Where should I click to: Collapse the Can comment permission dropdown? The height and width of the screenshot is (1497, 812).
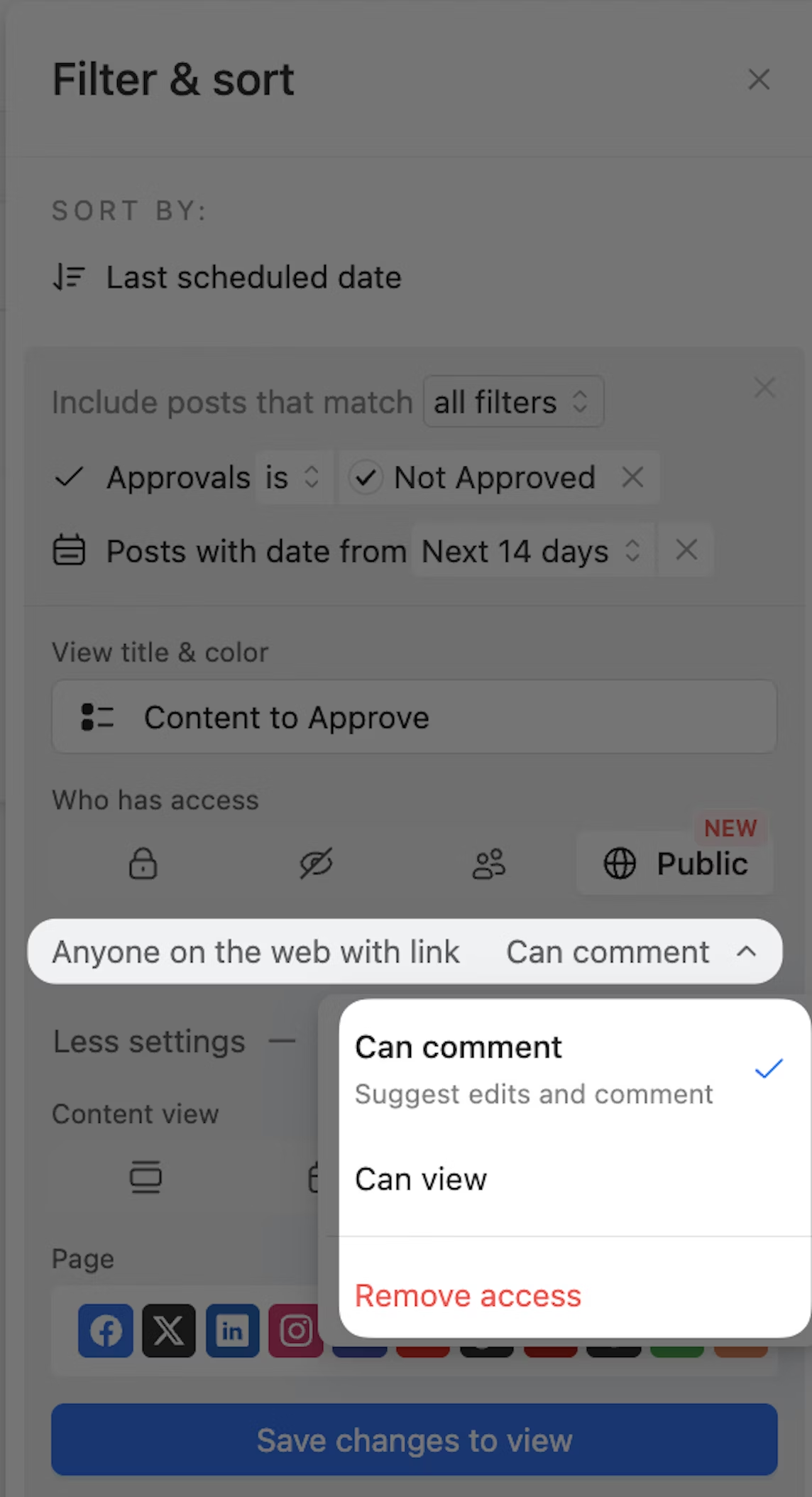(746, 952)
